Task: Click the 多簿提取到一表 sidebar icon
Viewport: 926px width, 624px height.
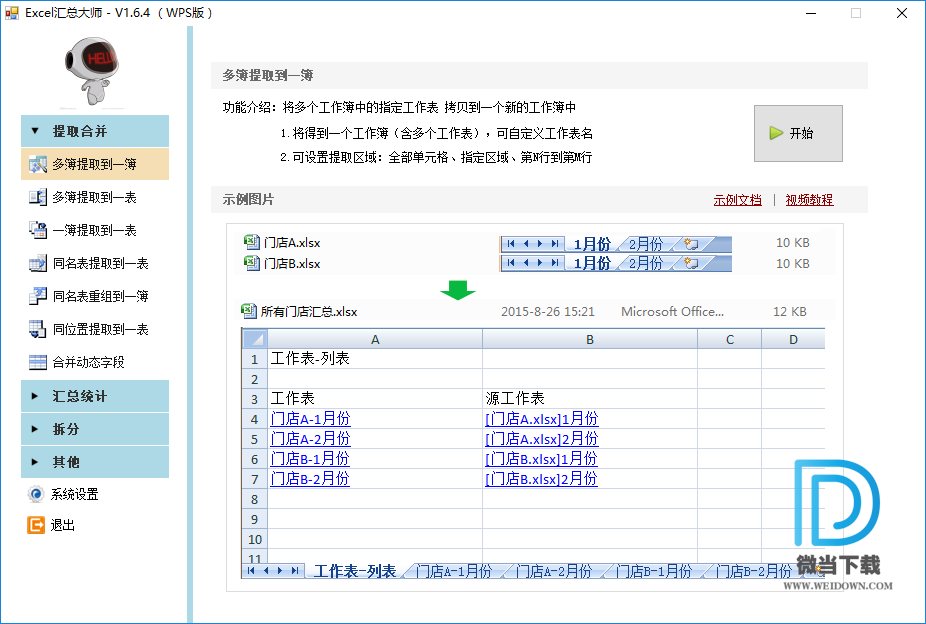Action: click(38, 198)
